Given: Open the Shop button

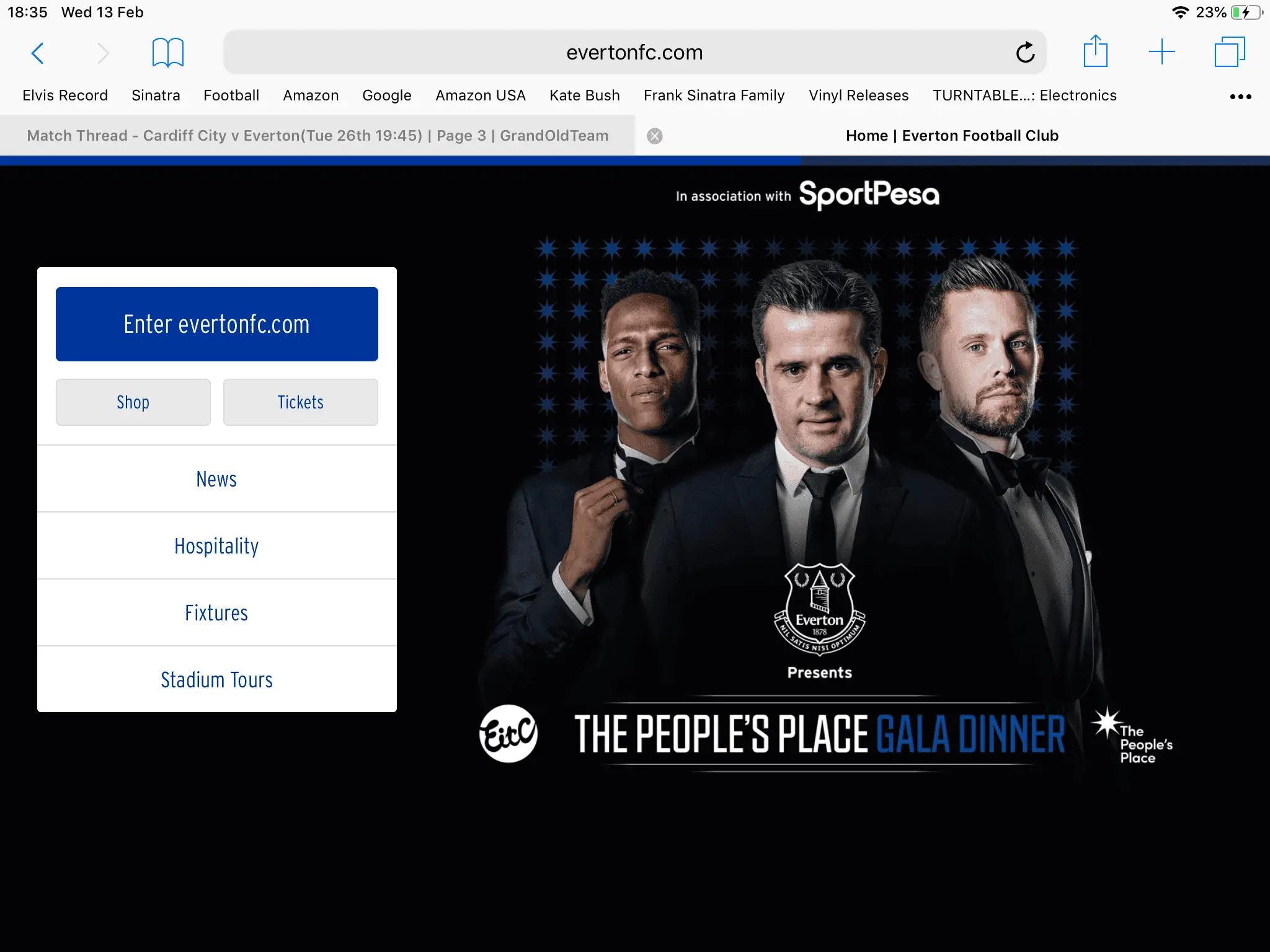Looking at the screenshot, I should point(133,402).
